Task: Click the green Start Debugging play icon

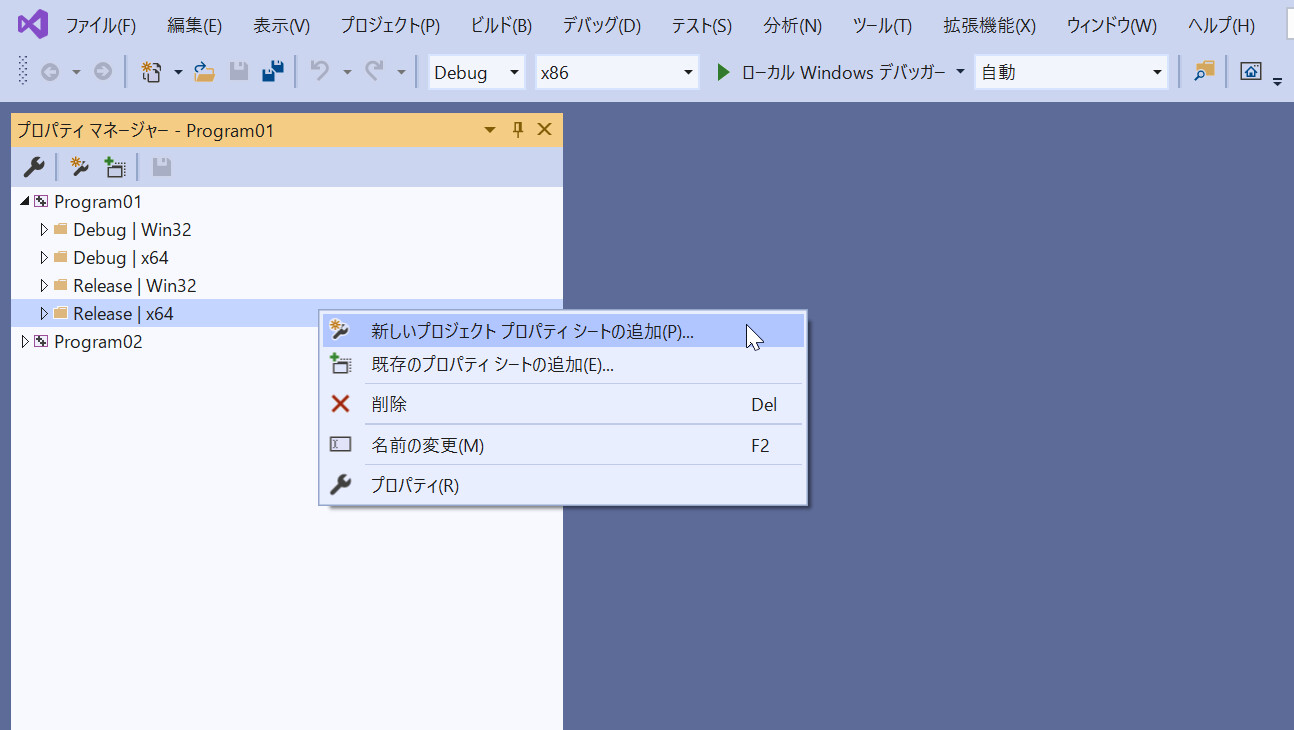Action: pyautogui.click(x=723, y=72)
